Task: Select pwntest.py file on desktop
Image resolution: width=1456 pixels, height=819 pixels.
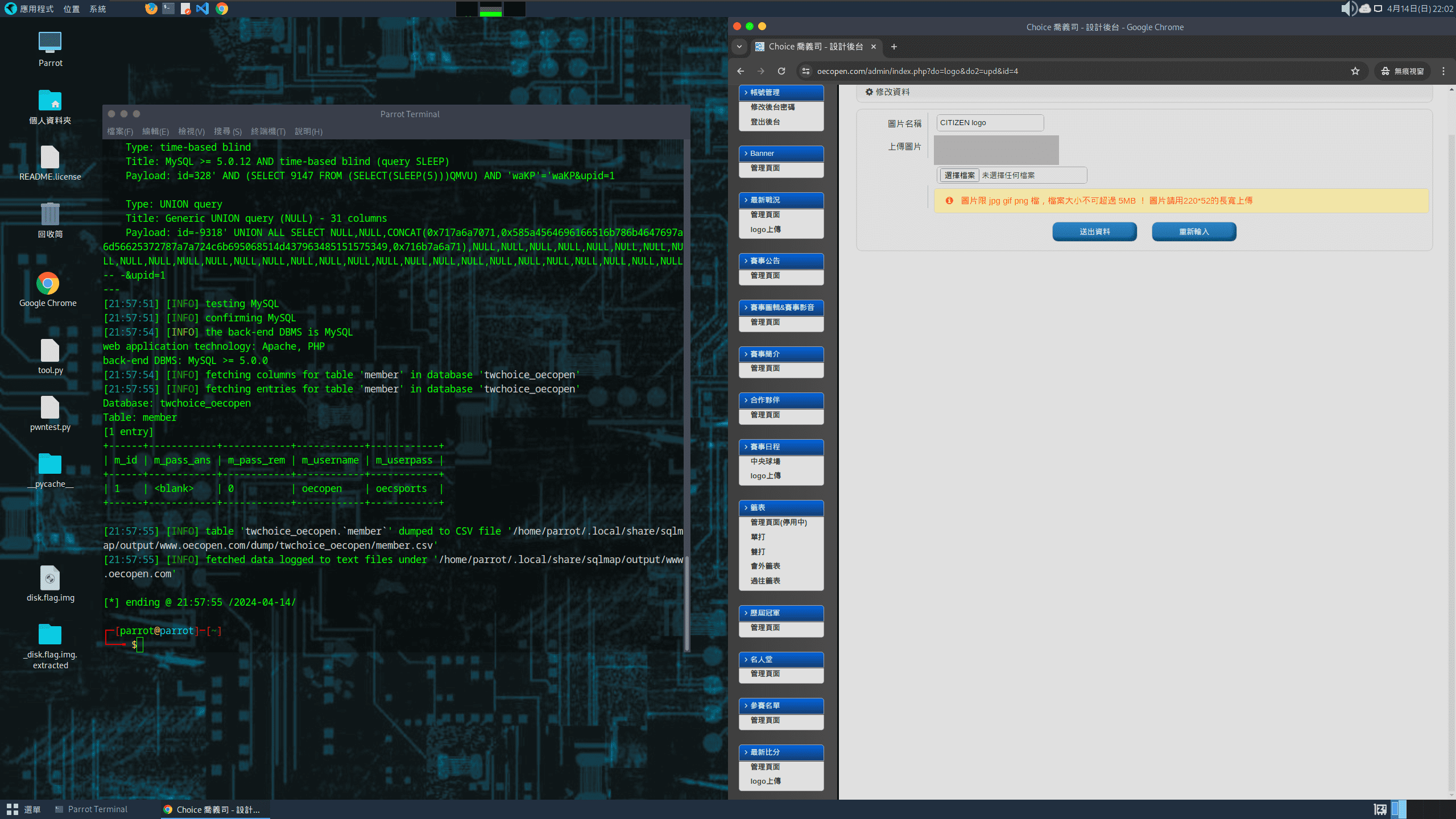Action: point(50,413)
